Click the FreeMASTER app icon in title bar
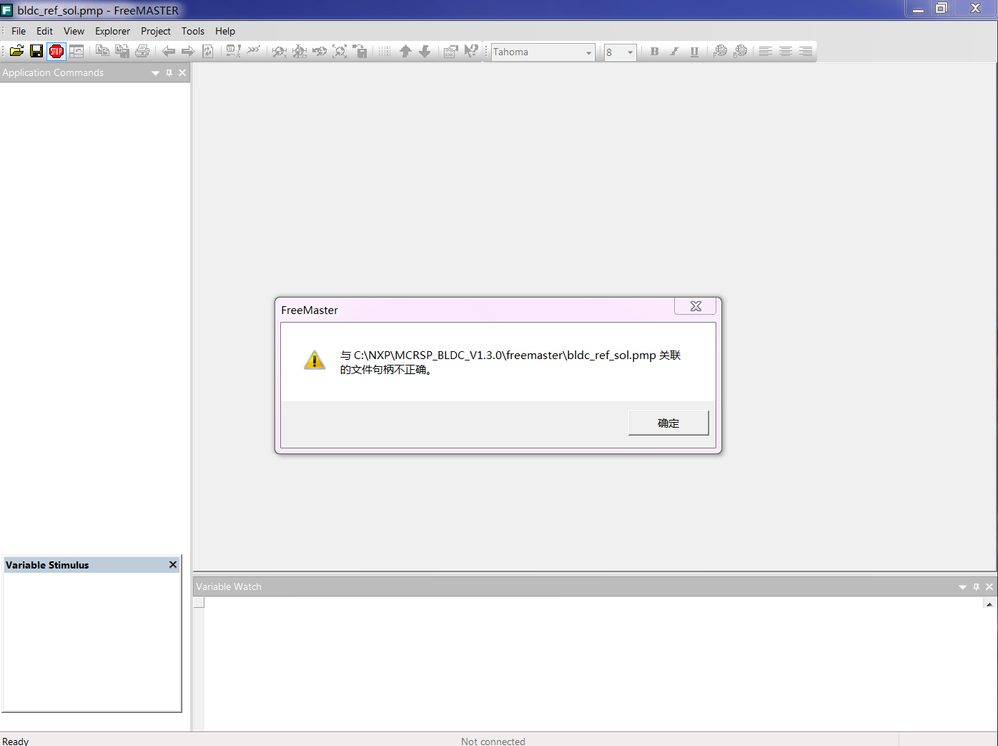This screenshot has width=998, height=746. pos(7,10)
